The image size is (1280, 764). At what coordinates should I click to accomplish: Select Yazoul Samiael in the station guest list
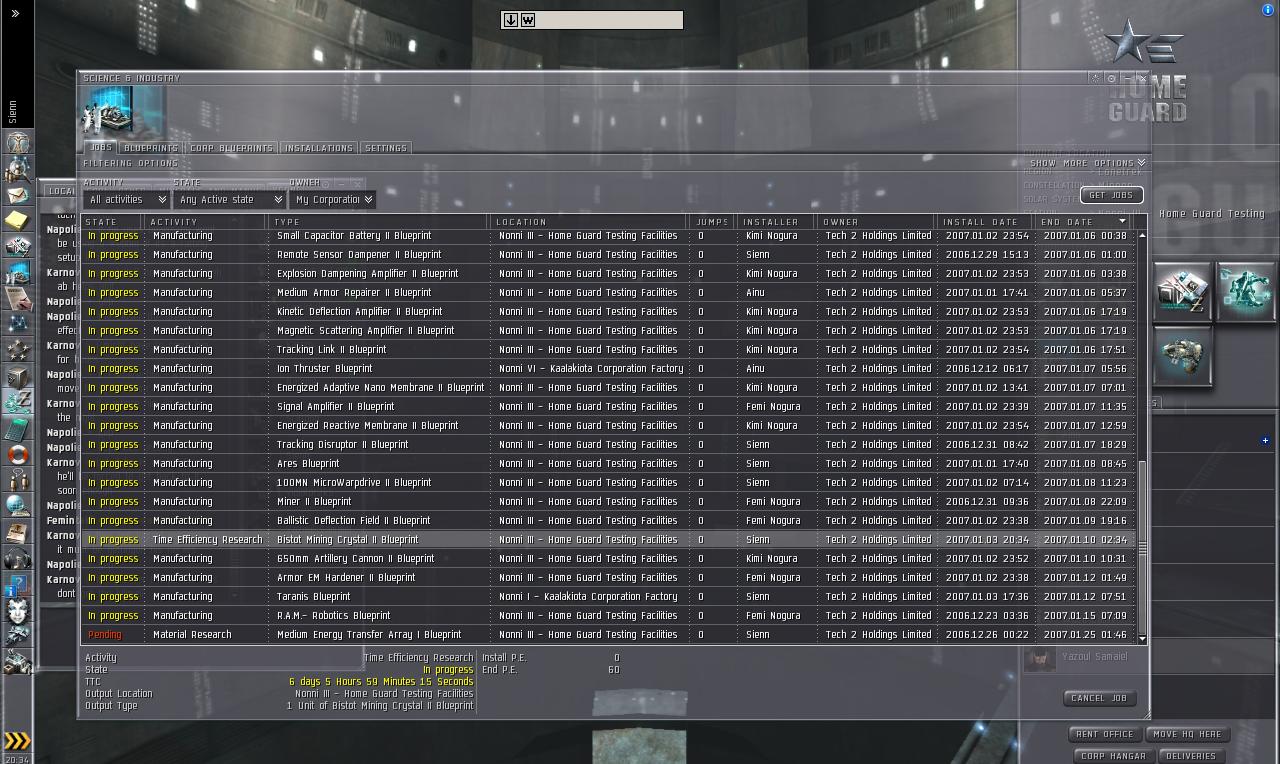point(1095,657)
